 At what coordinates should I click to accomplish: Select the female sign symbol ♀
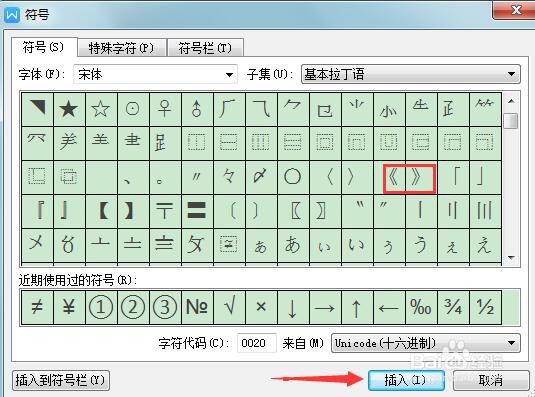click(165, 109)
